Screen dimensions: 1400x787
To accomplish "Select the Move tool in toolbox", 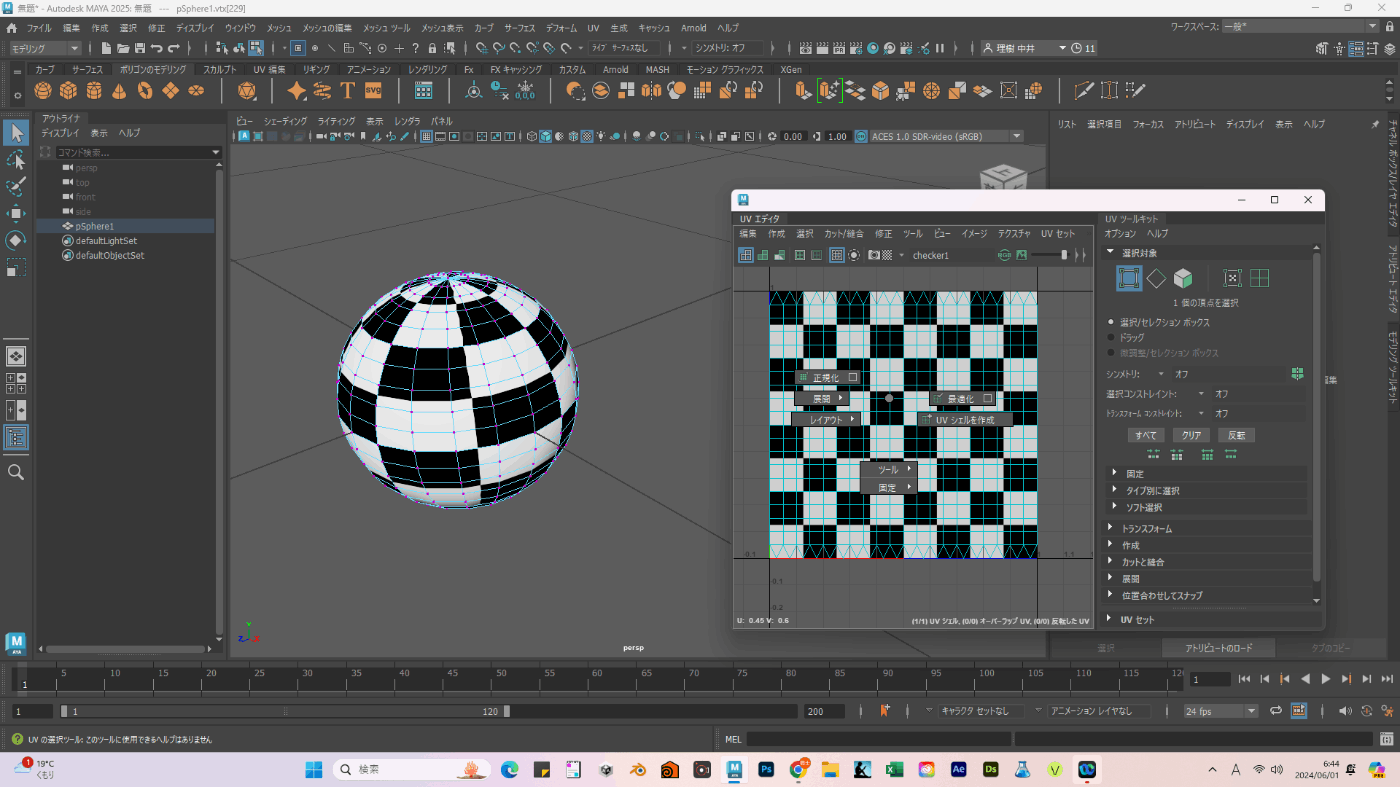I will point(16,214).
